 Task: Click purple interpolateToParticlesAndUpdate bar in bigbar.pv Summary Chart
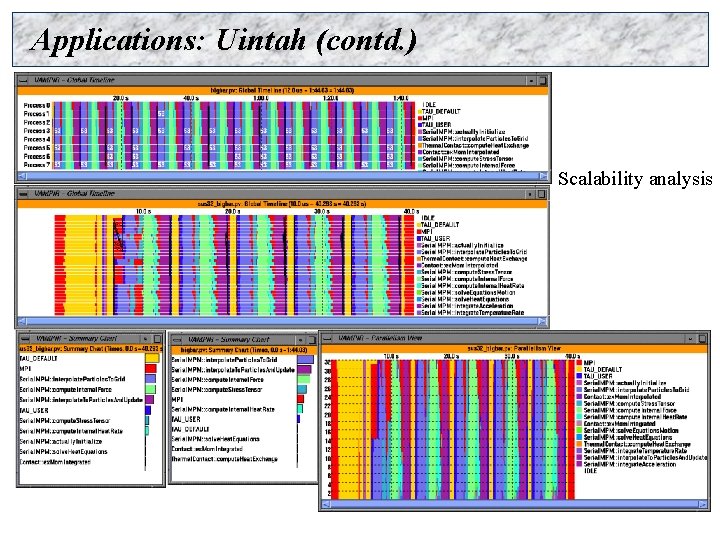[x=304, y=369]
